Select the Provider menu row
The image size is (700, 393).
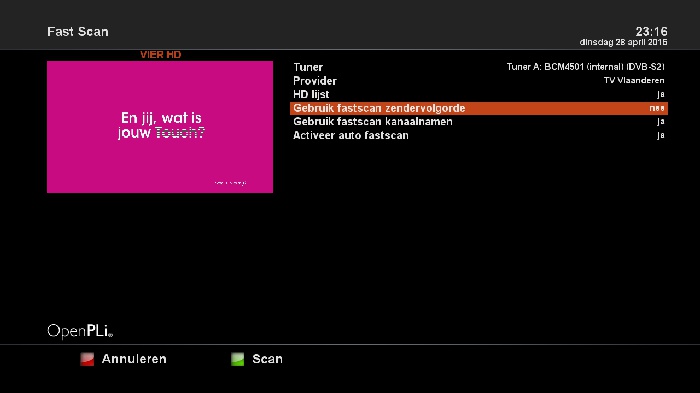click(x=479, y=81)
